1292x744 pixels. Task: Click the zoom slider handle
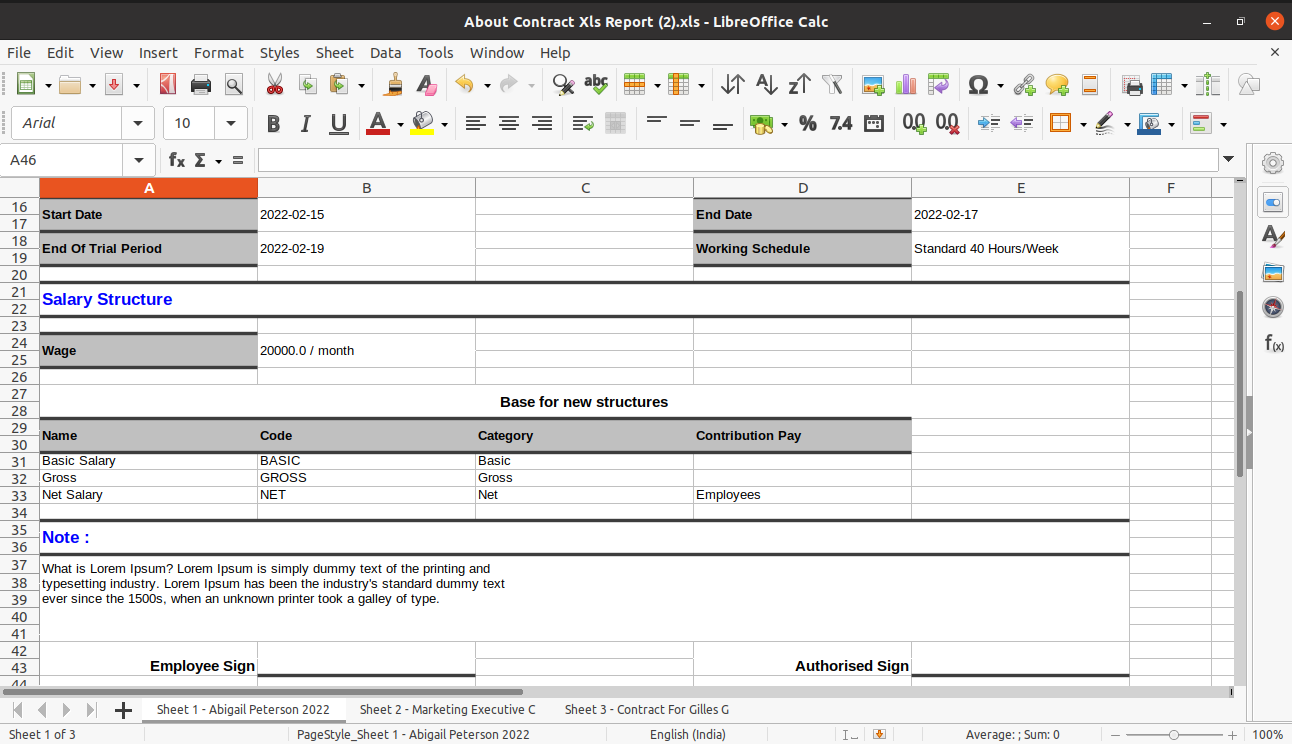pos(1174,734)
